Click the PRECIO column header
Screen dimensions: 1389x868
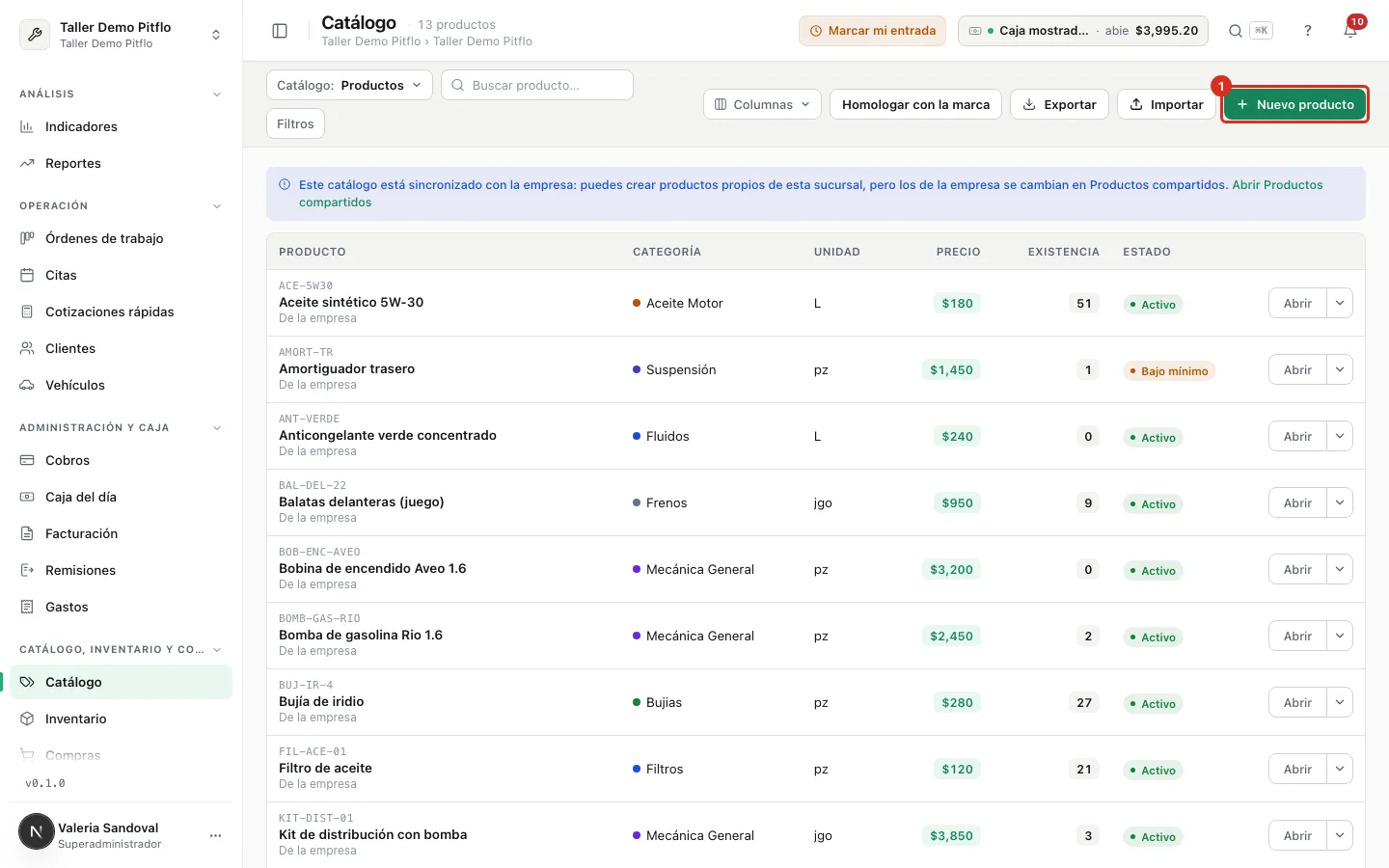(958, 252)
